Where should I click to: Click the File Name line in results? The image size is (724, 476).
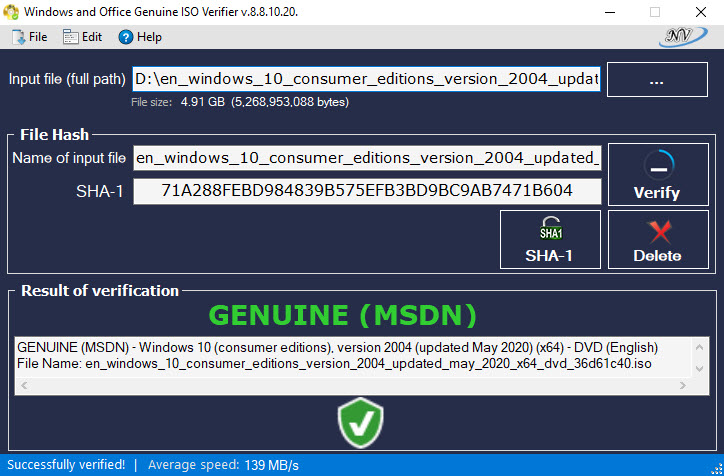pyautogui.click(x=334, y=364)
